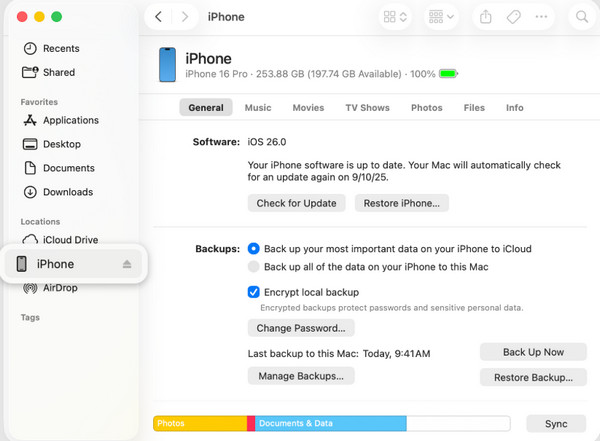Screen dimensions: 600x441
Task: Go back with the left chevron arrow
Action: (x=158, y=17)
